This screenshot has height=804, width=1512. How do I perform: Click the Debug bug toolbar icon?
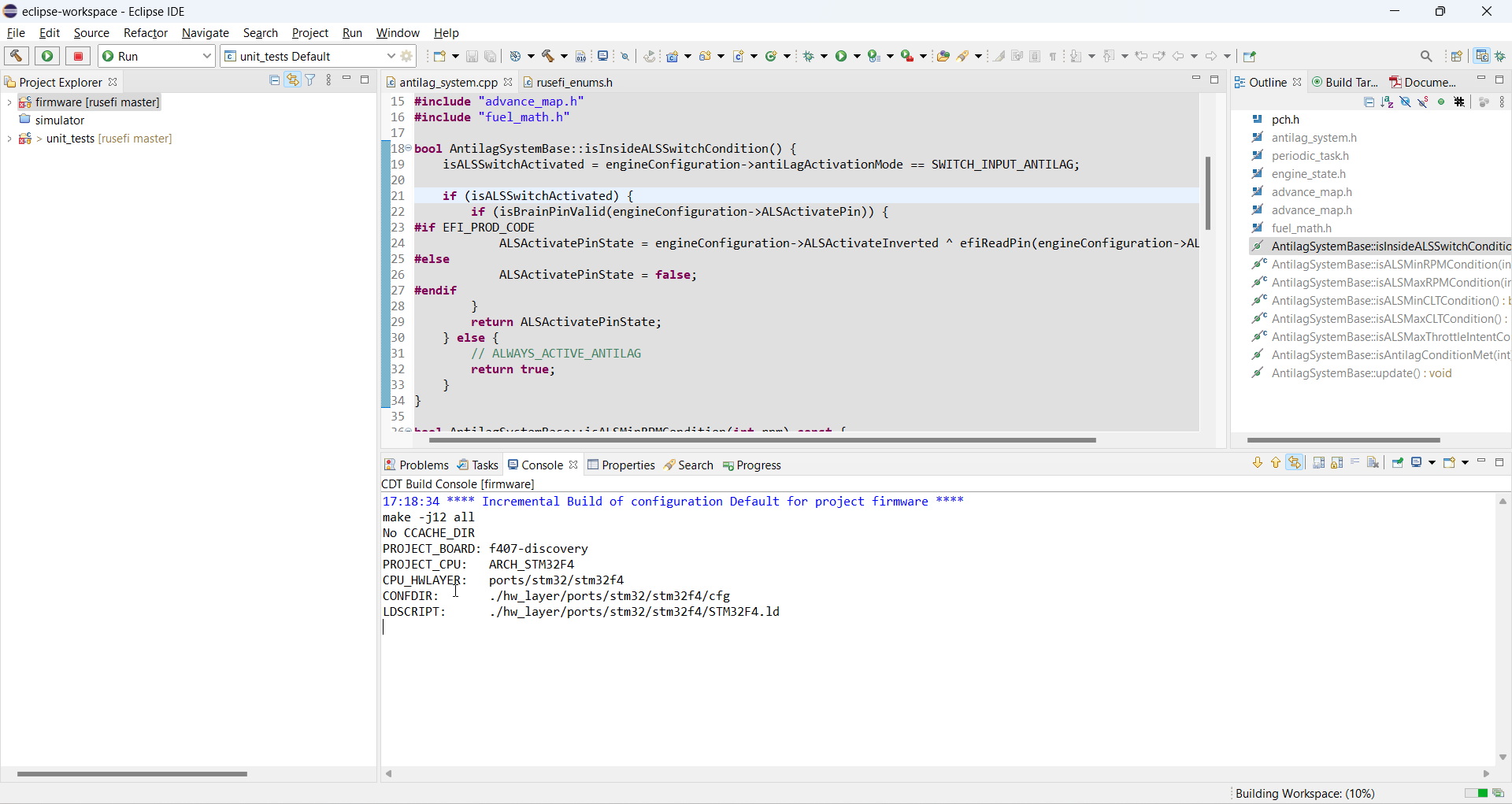point(809,56)
